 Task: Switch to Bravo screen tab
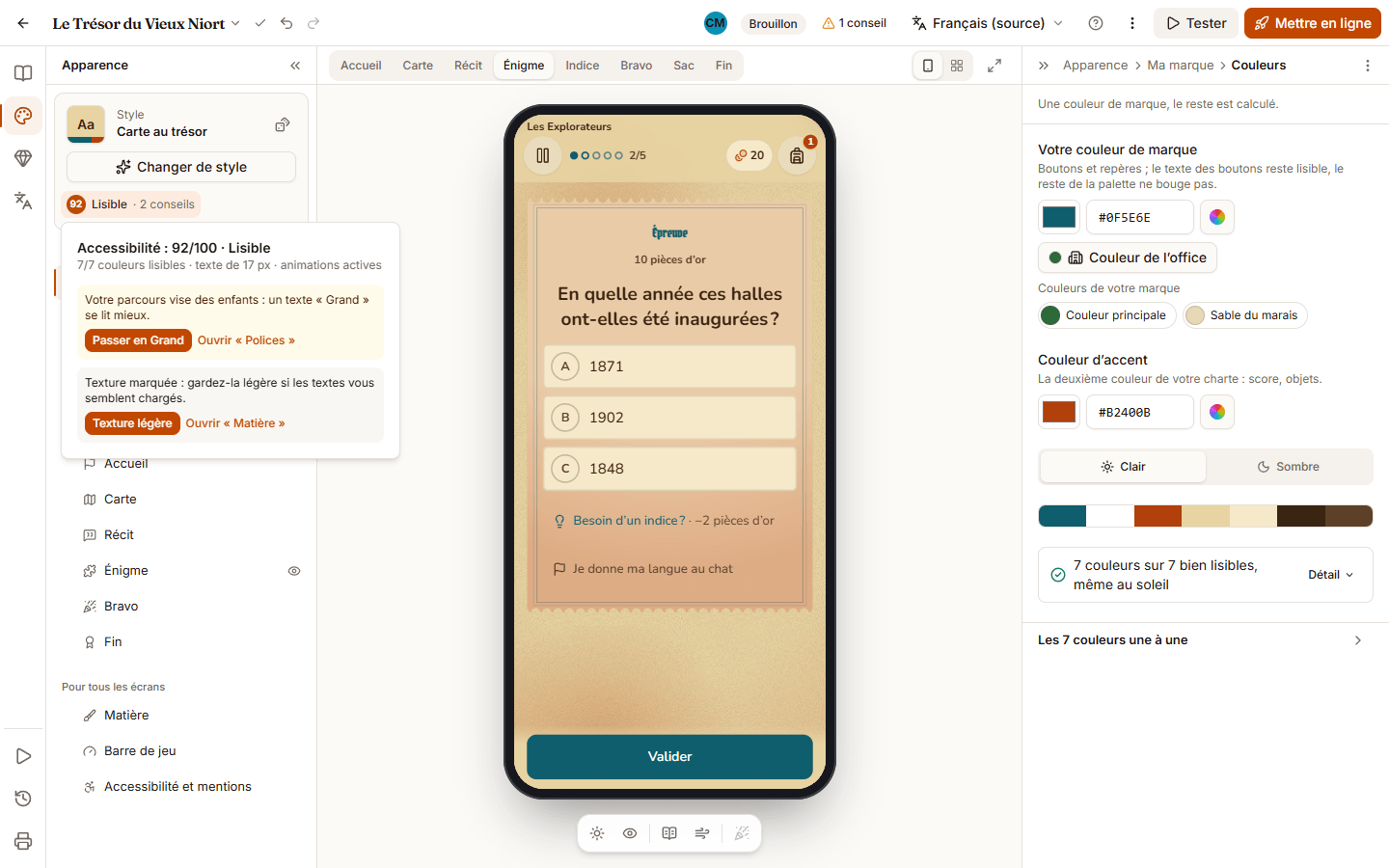(x=636, y=66)
